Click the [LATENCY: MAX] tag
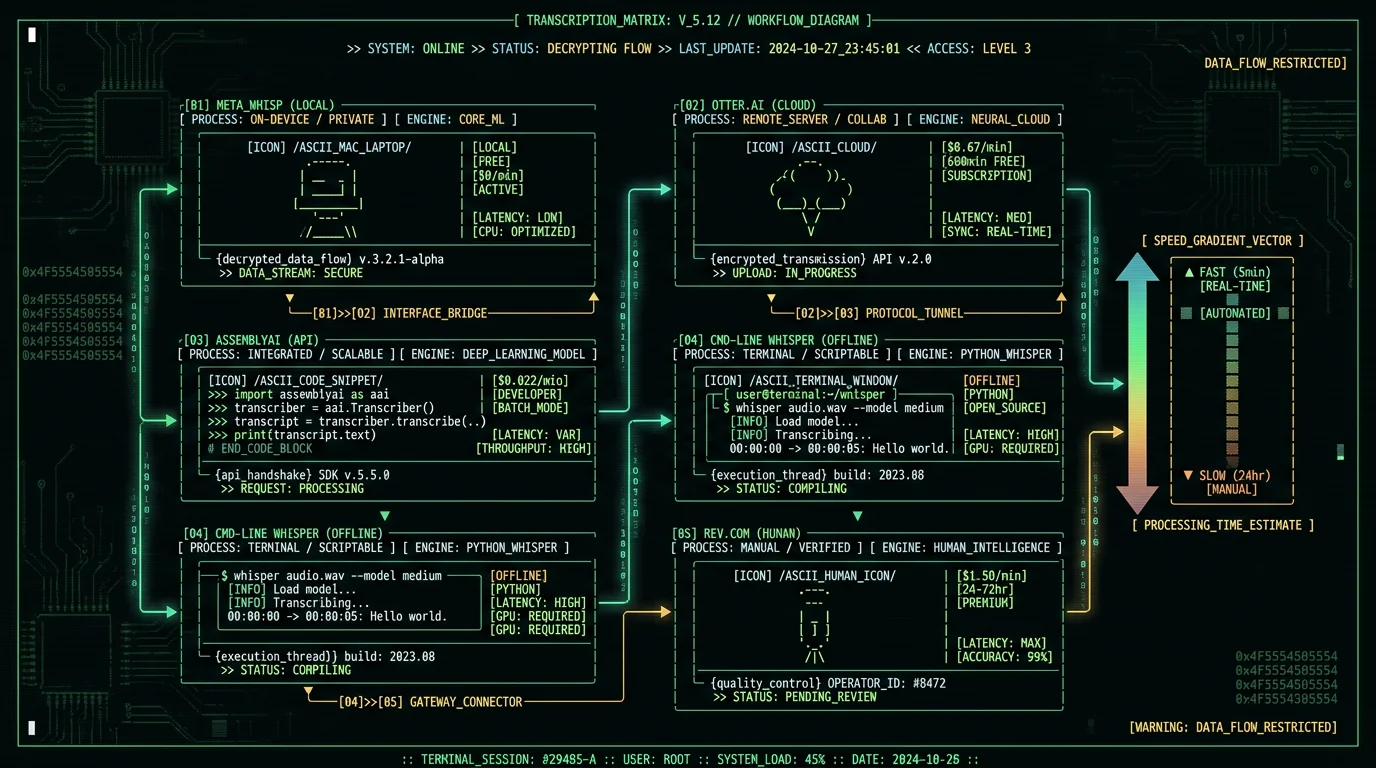1376x768 pixels. click(1001, 643)
